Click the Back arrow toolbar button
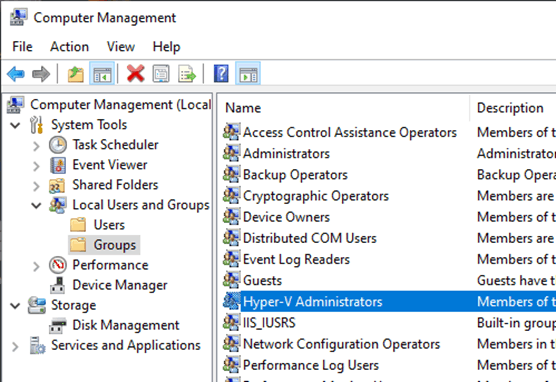Screen dimensions: 556x382 click(16, 74)
